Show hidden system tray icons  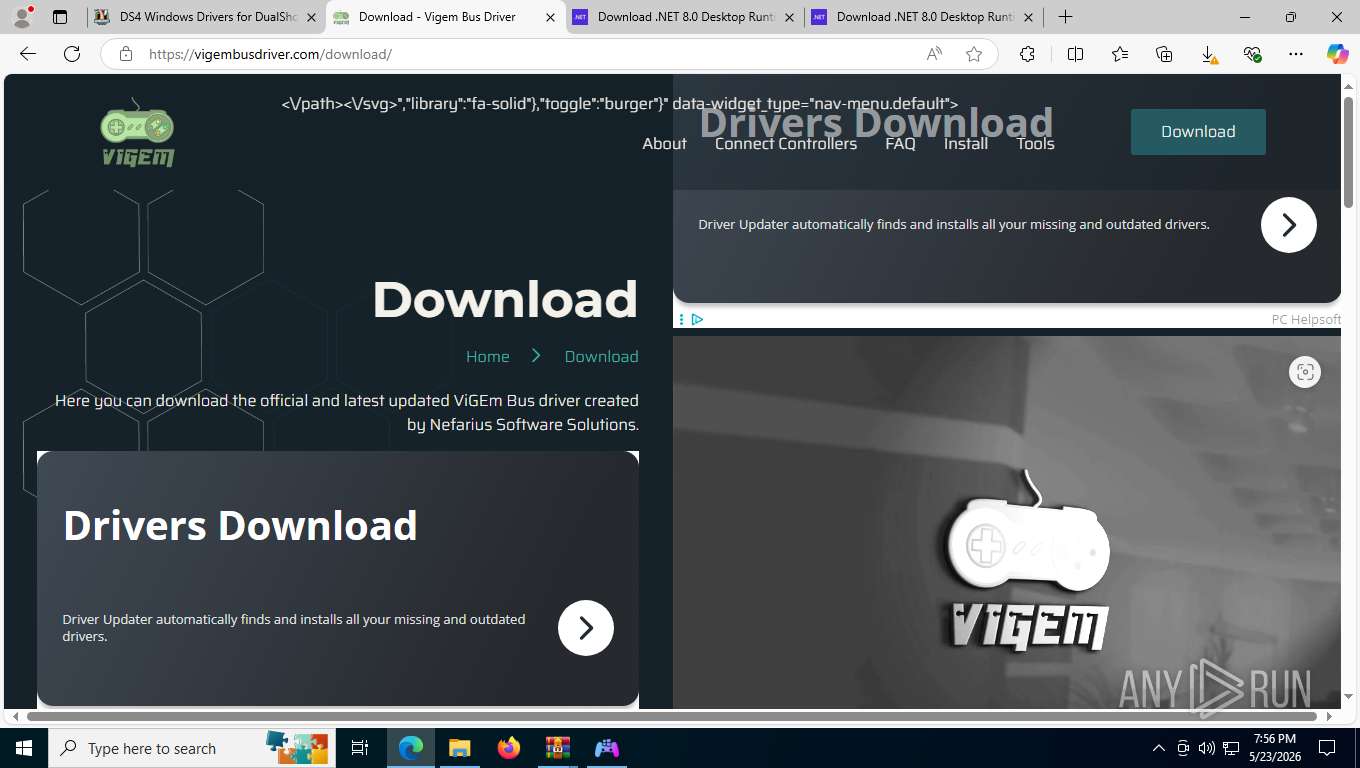pos(1159,748)
